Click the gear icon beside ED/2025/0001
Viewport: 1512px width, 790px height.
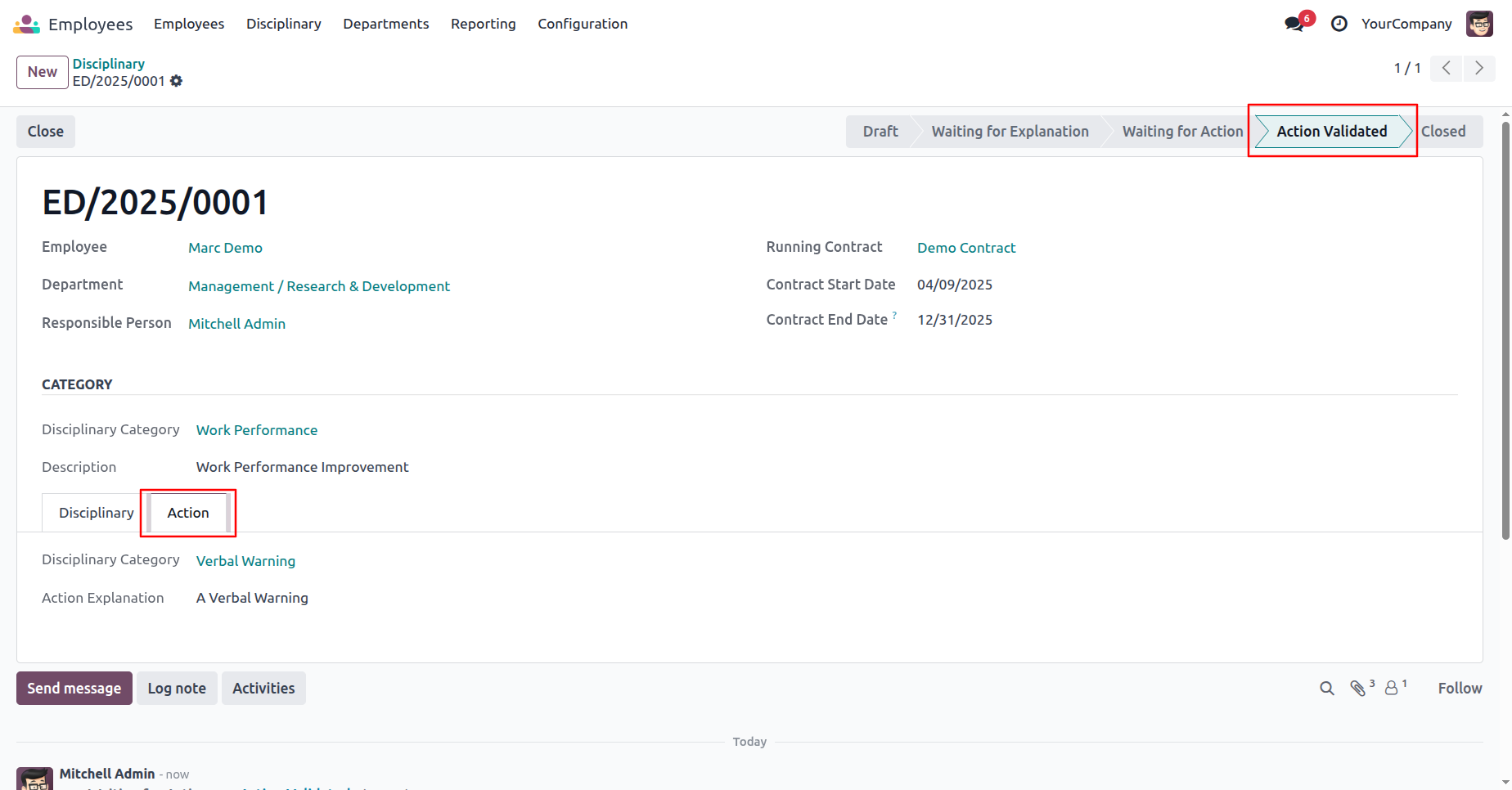177,81
